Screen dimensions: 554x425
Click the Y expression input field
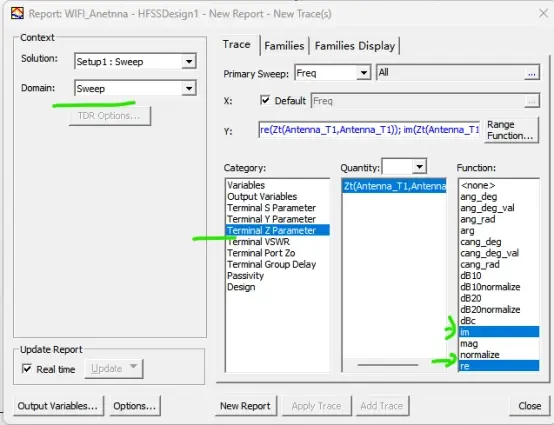tap(369, 130)
